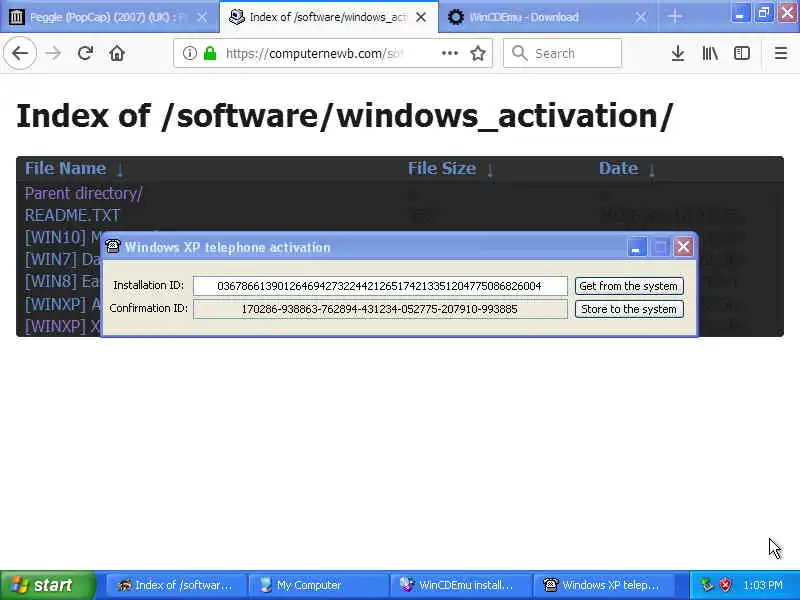Switch to Windows XP telep... taskbar button
This screenshot has width=800, height=600.
(604, 585)
